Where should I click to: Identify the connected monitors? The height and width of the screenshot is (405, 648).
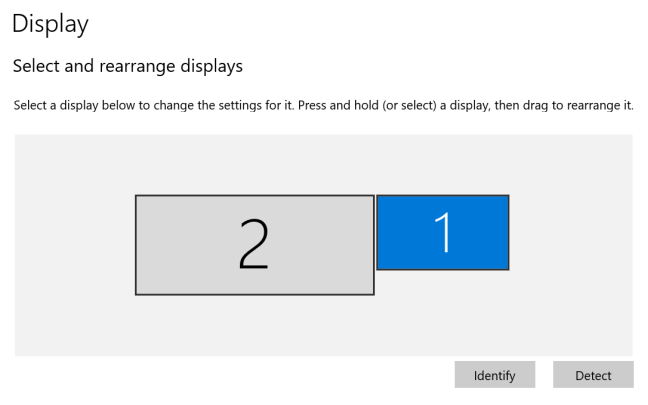[494, 375]
